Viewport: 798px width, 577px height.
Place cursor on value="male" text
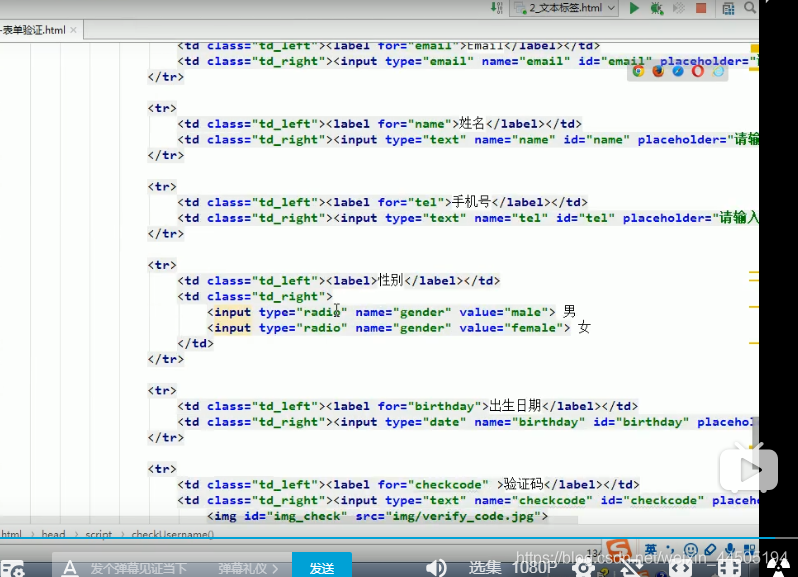click(503, 312)
